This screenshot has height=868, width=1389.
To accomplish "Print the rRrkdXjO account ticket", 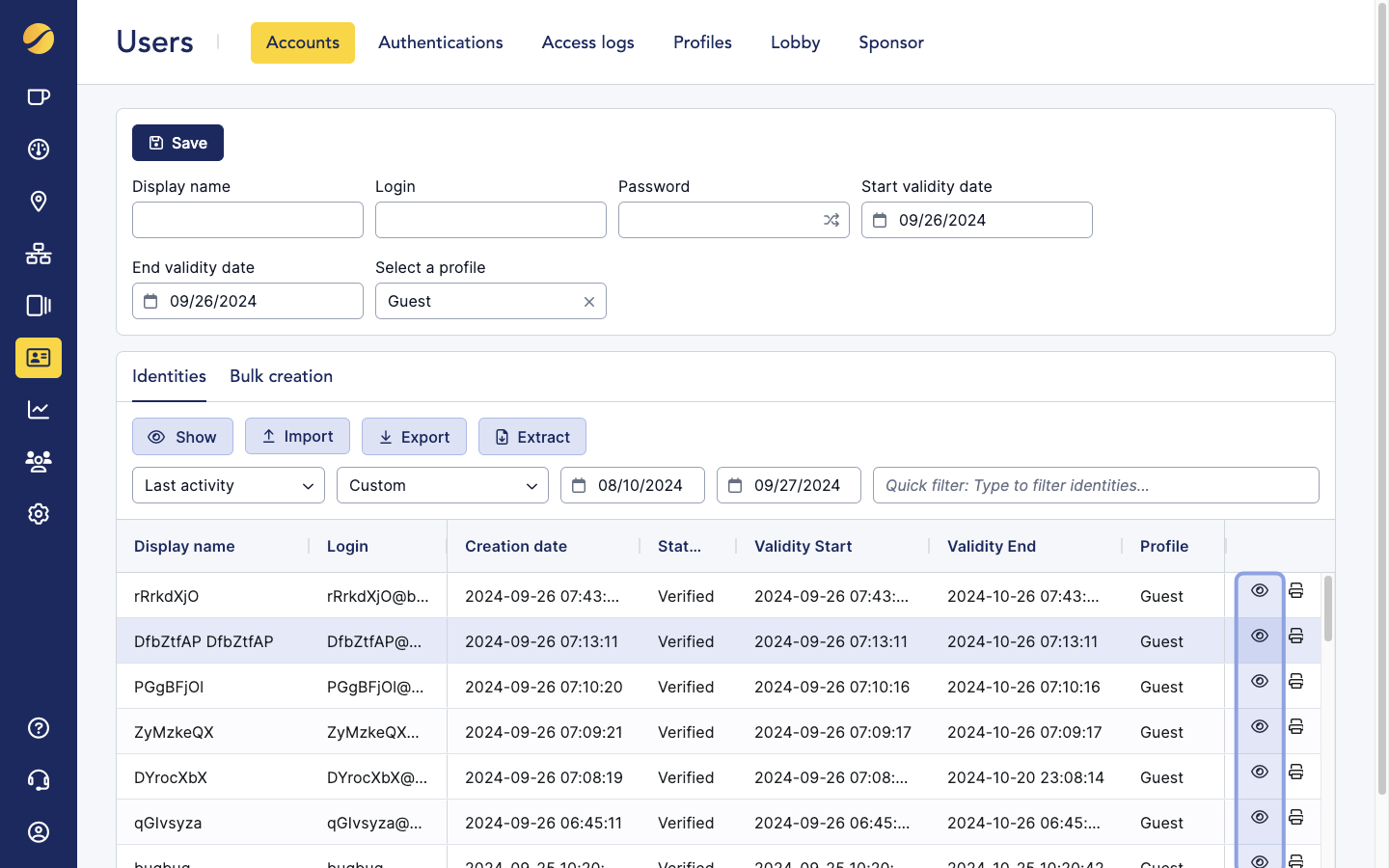I will click(x=1295, y=590).
